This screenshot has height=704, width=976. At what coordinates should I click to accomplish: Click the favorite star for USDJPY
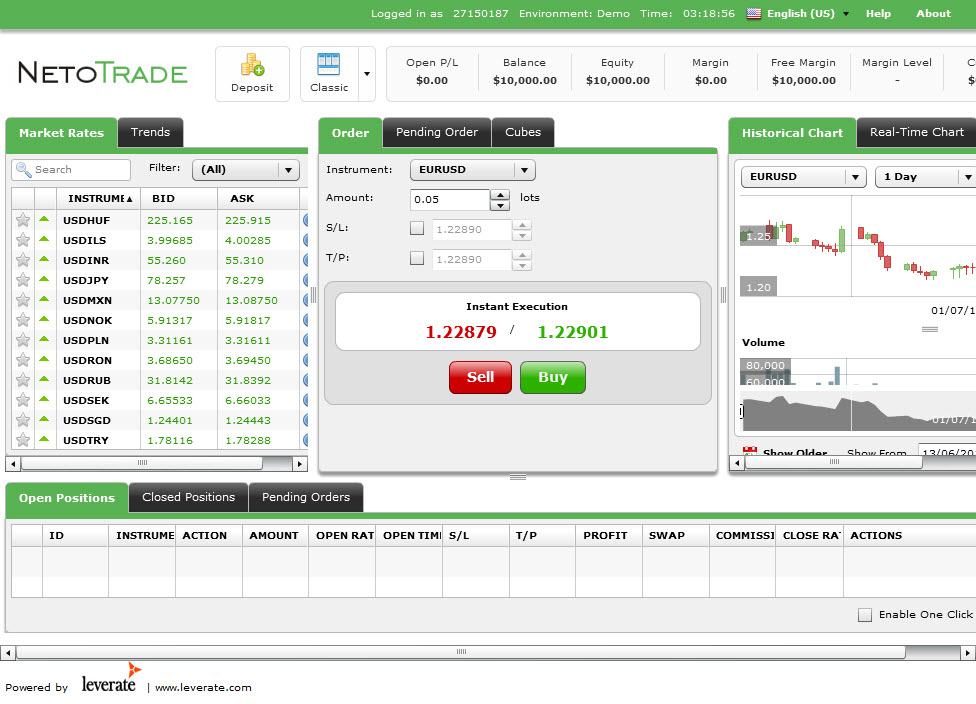pyautogui.click(x=22, y=280)
